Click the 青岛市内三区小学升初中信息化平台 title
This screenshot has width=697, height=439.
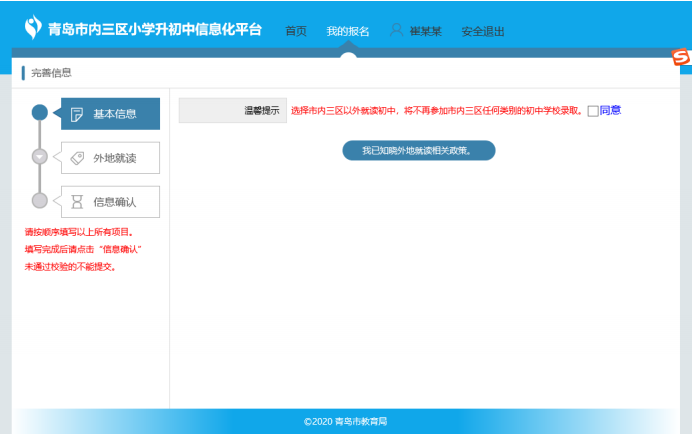coord(155,29)
